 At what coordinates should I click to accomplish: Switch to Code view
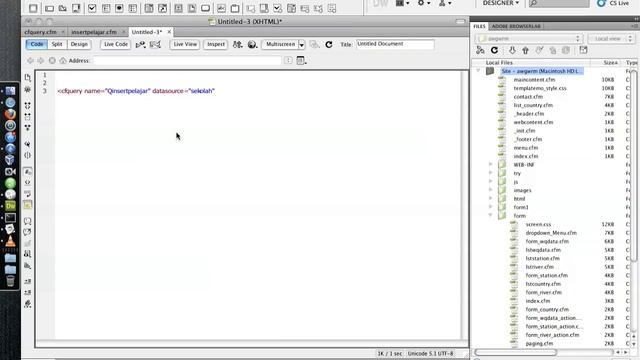(37, 44)
